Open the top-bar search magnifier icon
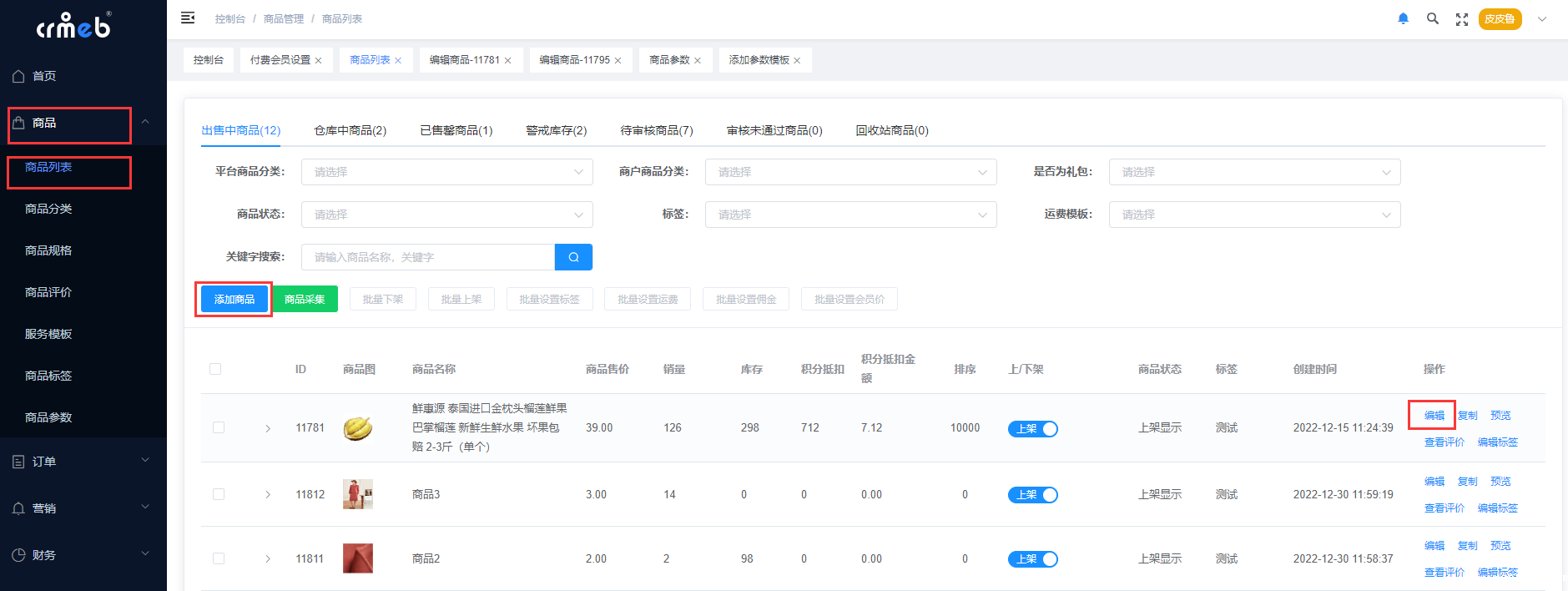The height and width of the screenshot is (591, 1568). click(x=1432, y=18)
